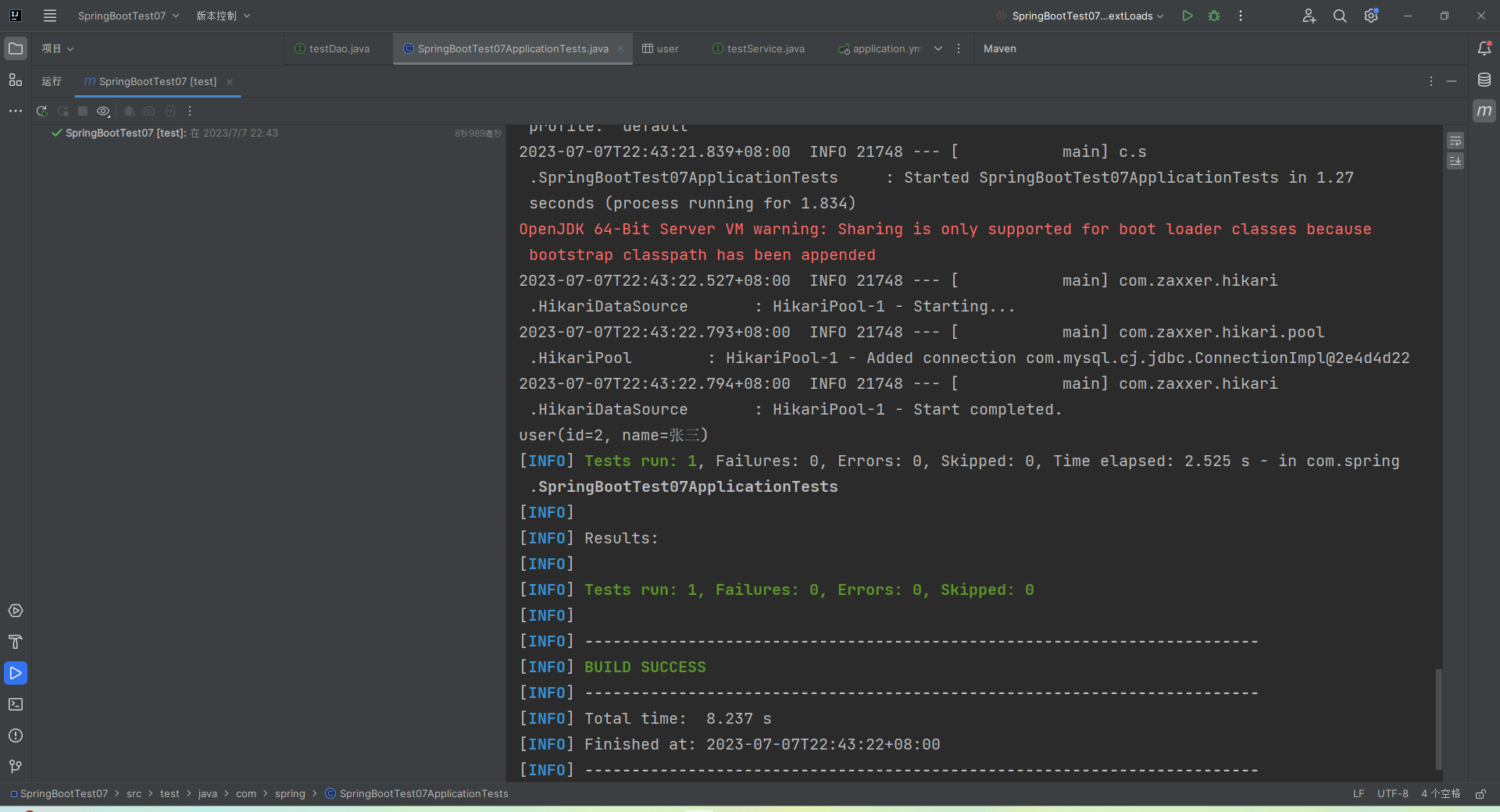Open the Problems tool window
The width and height of the screenshot is (1500, 812).
coord(16,735)
